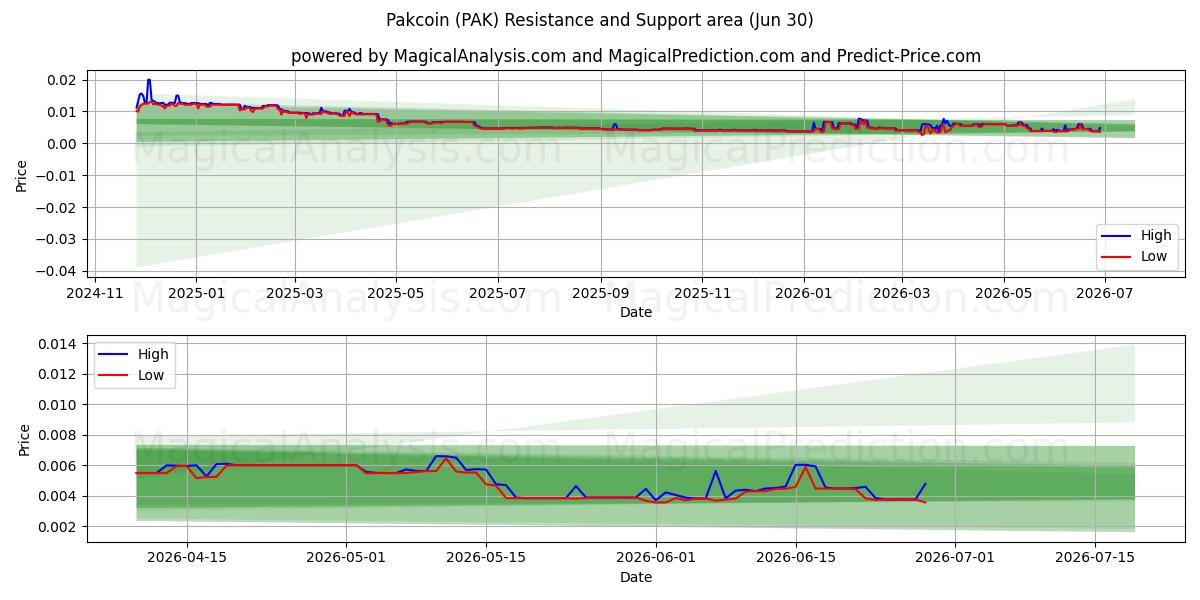This screenshot has width=1200, height=600.
Task: Click the '2025-07' tick label
Action: (497, 293)
